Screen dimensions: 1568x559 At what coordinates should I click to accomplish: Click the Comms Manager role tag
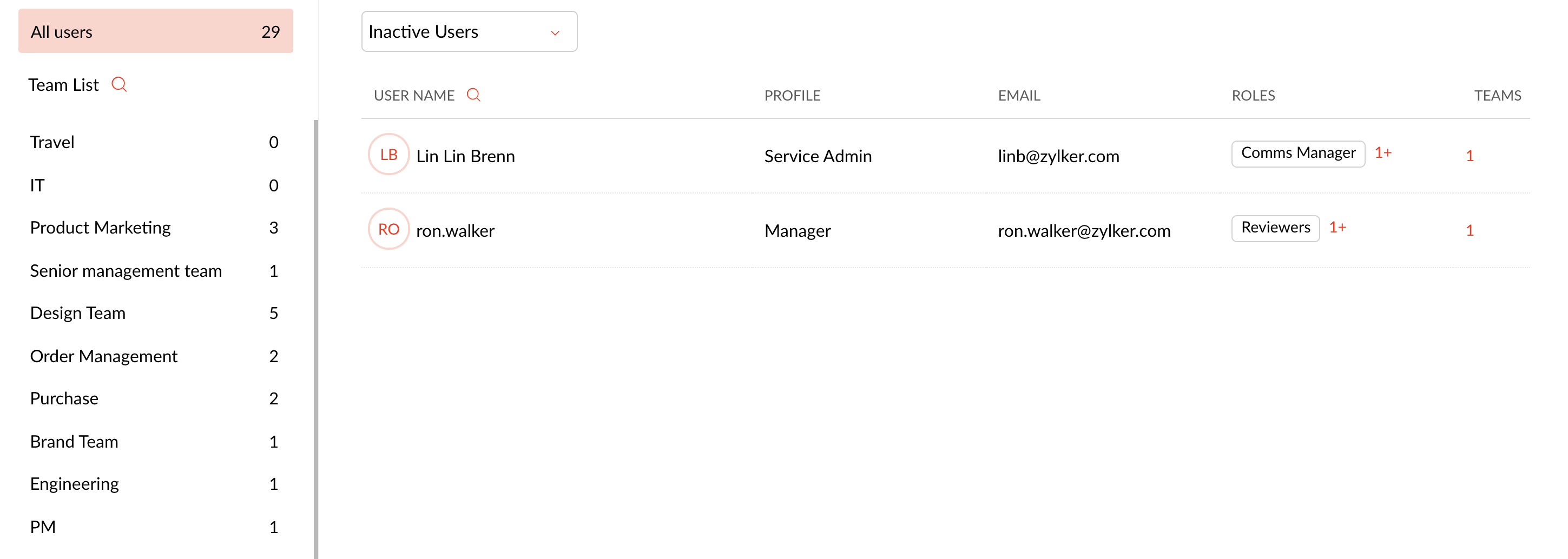[x=1297, y=154]
